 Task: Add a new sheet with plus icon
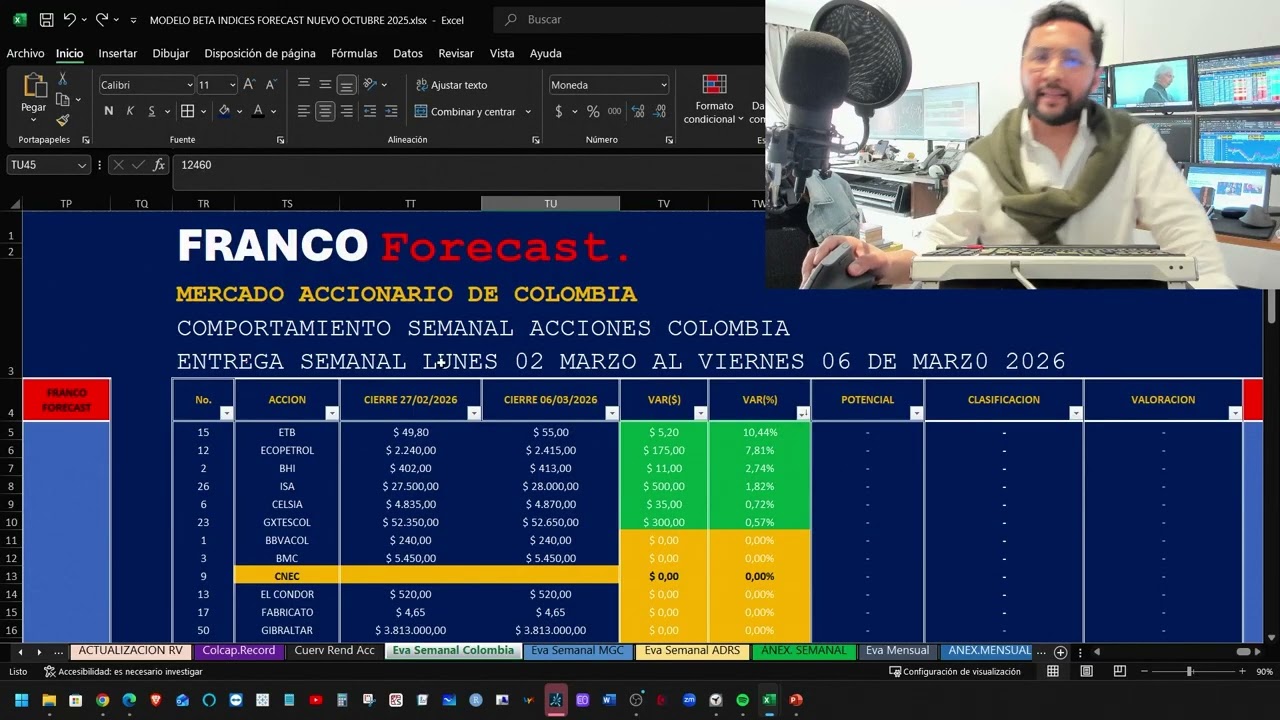pyautogui.click(x=1060, y=652)
